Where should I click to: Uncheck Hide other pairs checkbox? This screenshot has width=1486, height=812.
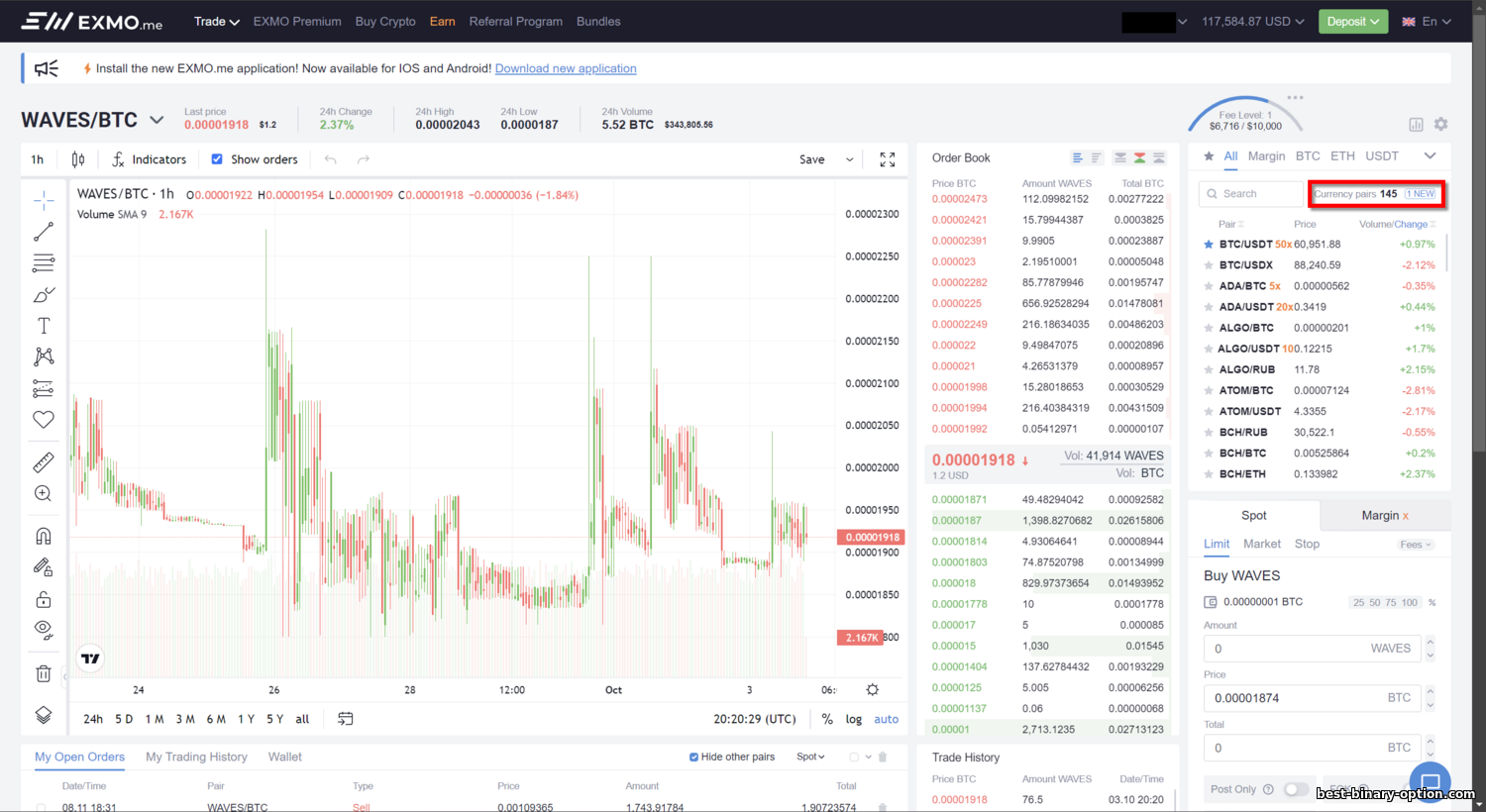pos(693,757)
